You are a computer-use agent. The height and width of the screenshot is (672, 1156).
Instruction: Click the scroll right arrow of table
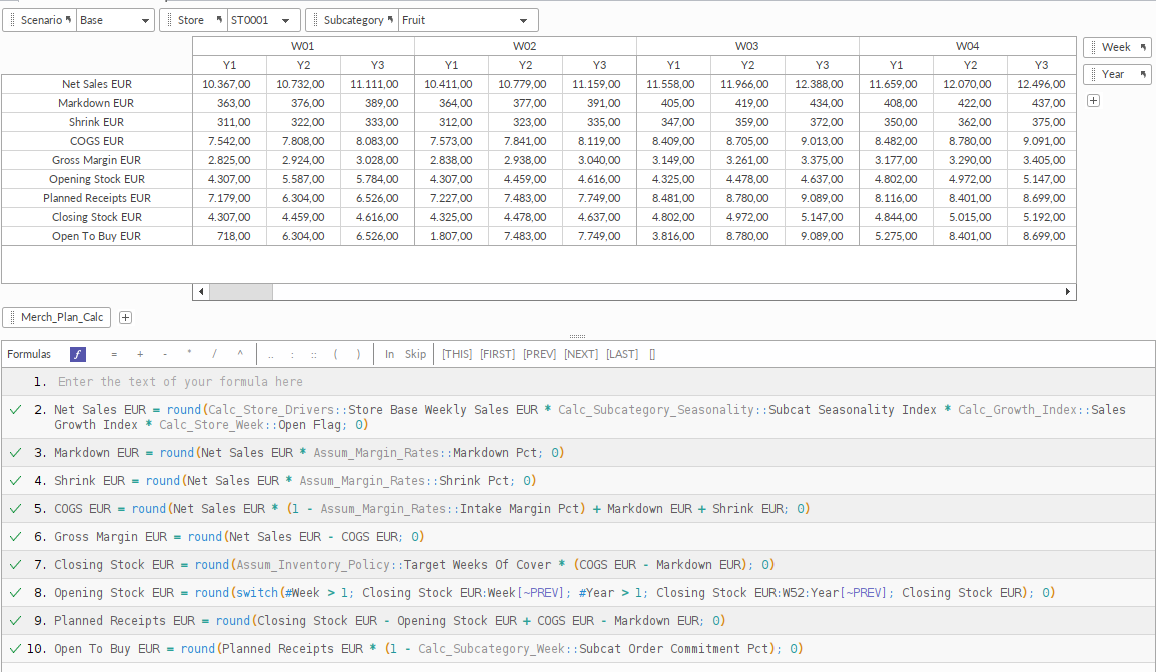pyautogui.click(x=1068, y=292)
